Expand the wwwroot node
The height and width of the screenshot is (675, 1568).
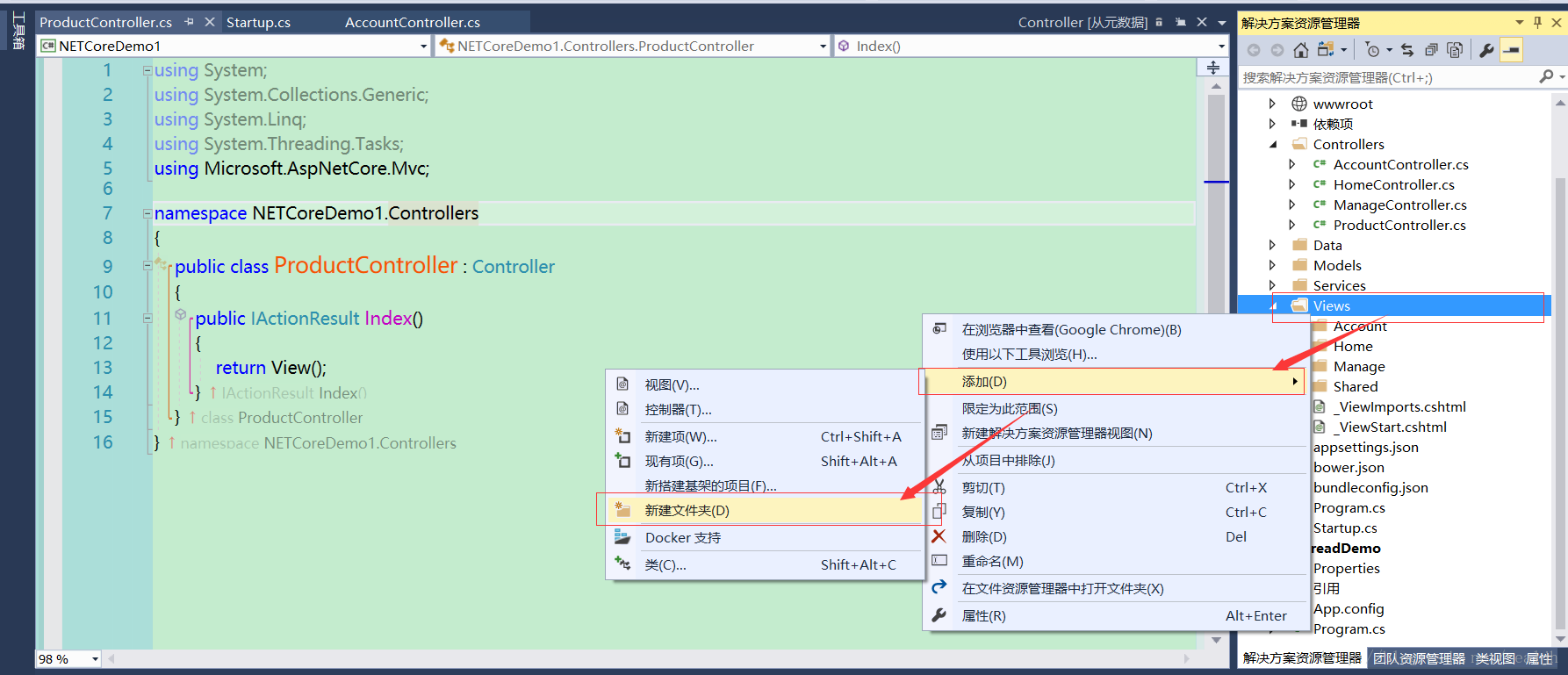coord(1272,104)
